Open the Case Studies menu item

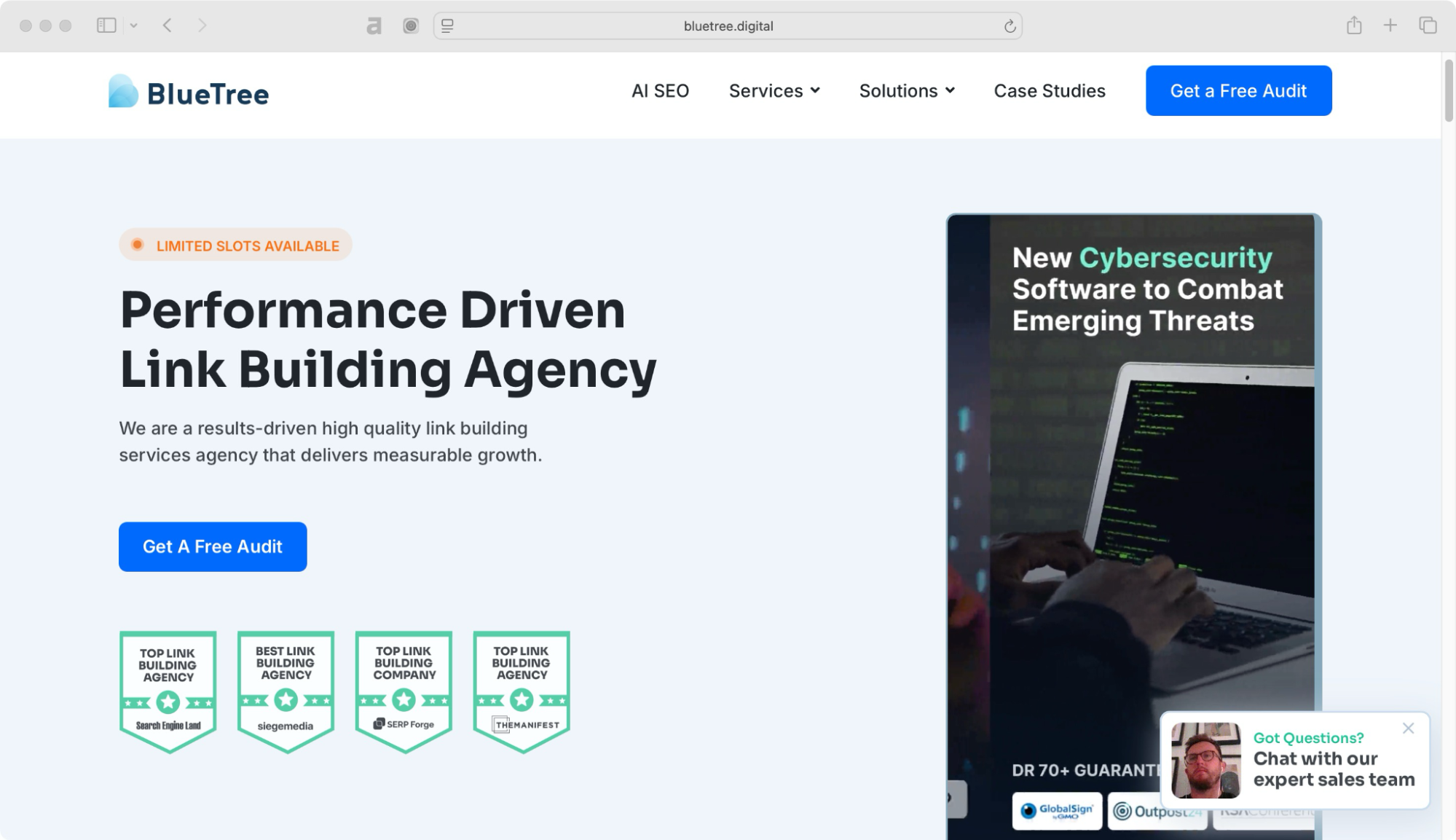tap(1050, 91)
